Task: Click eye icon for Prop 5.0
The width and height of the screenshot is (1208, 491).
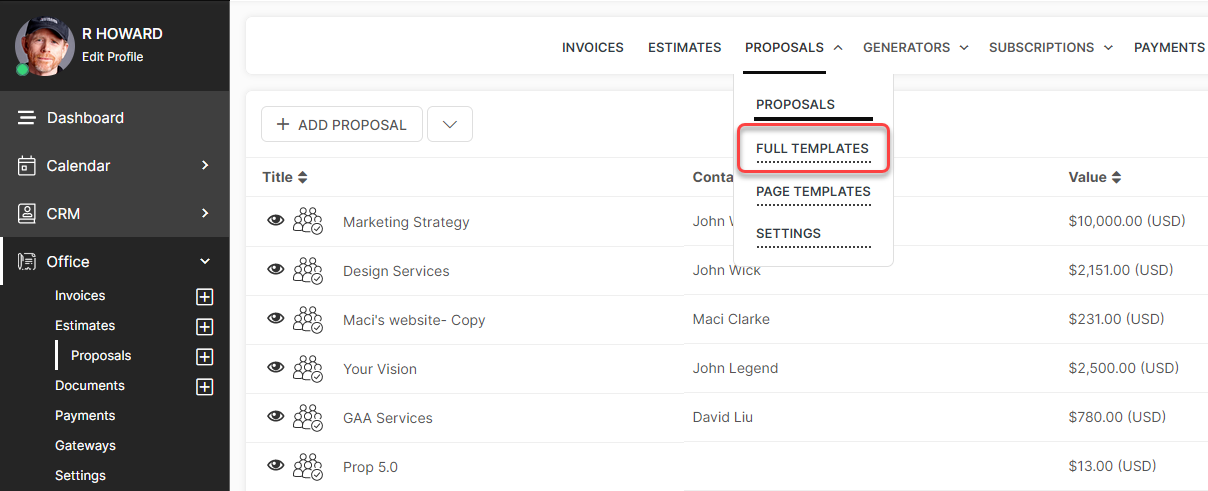Action: click(x=276, y=466)
